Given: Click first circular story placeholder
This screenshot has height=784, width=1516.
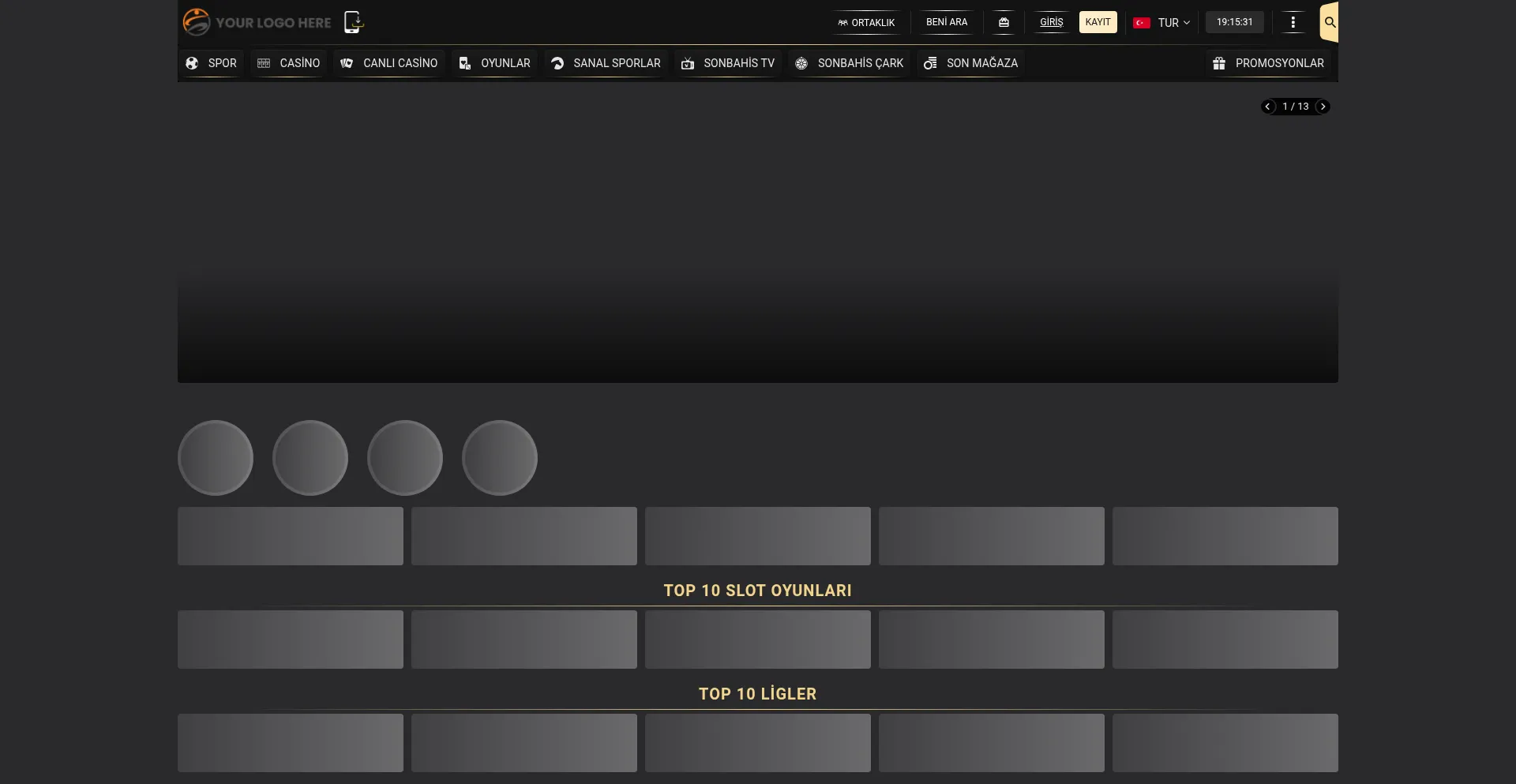Looking at the screenshot, I should click(x=216, y=458).
